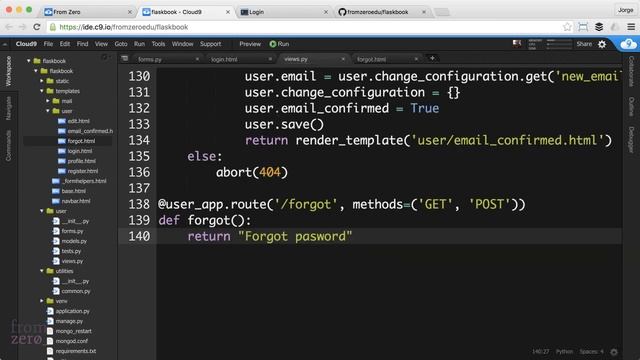Screen dimensions: 640x360
Task: Click the green Run button
Action: pos(279,44)
